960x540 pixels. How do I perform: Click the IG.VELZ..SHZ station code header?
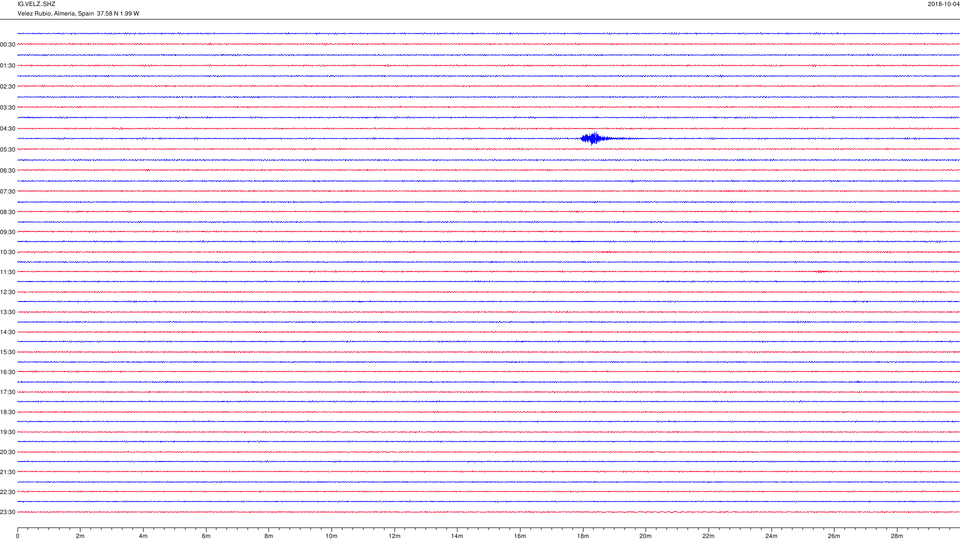[36, 4]
